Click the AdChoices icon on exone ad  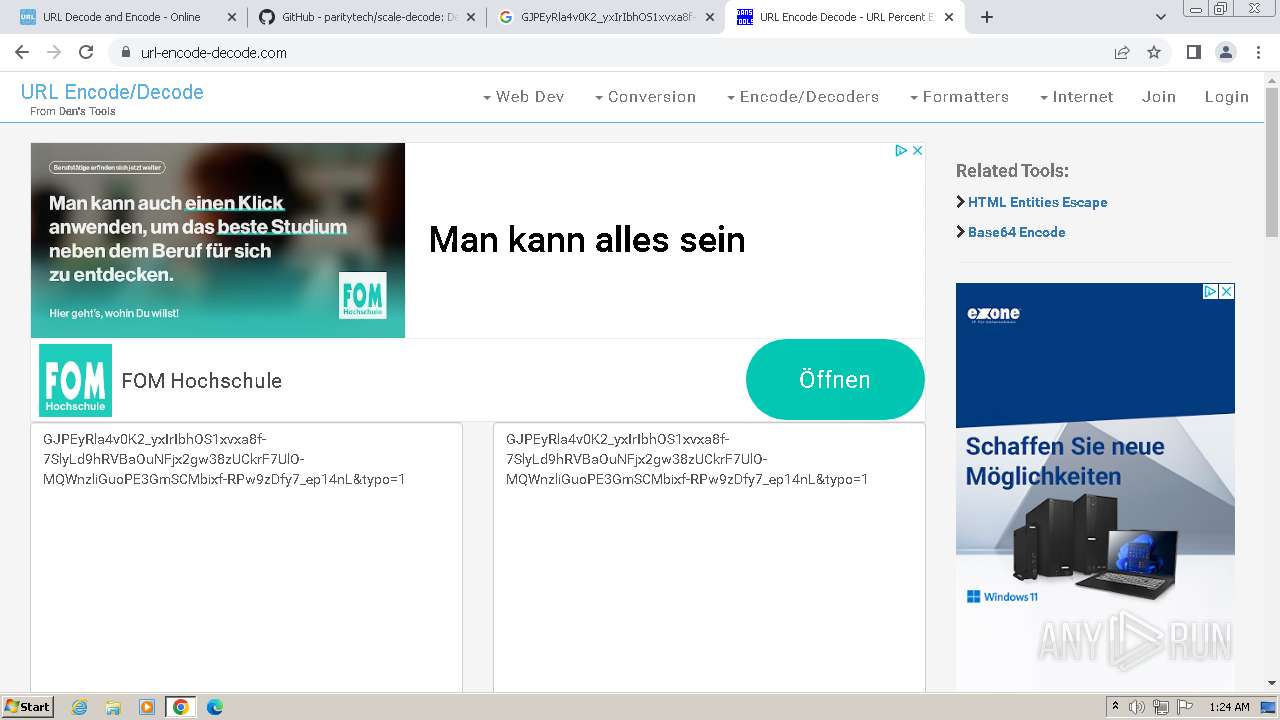(x=1210, y=291)
